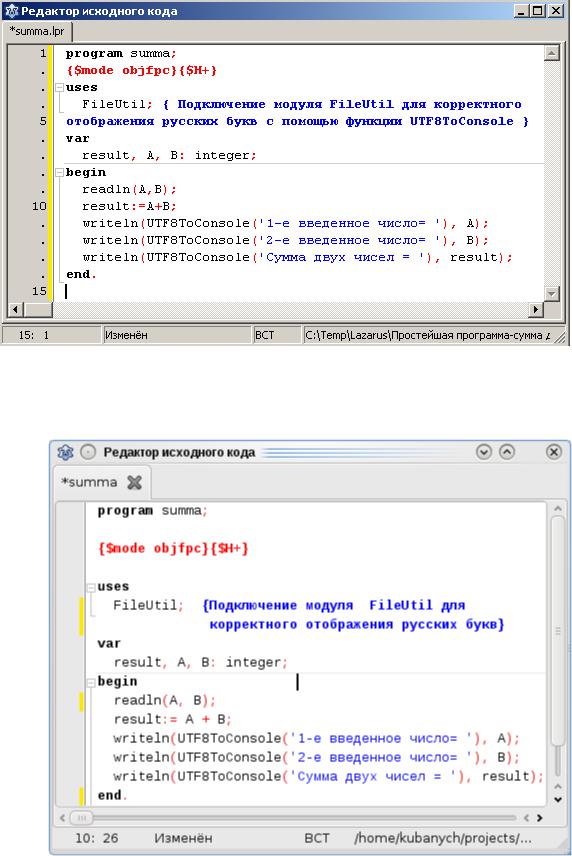Click 'readln(A, B);' in lower editor
The height and width of the screenshot is (856, 572).
tap(165, 700)
